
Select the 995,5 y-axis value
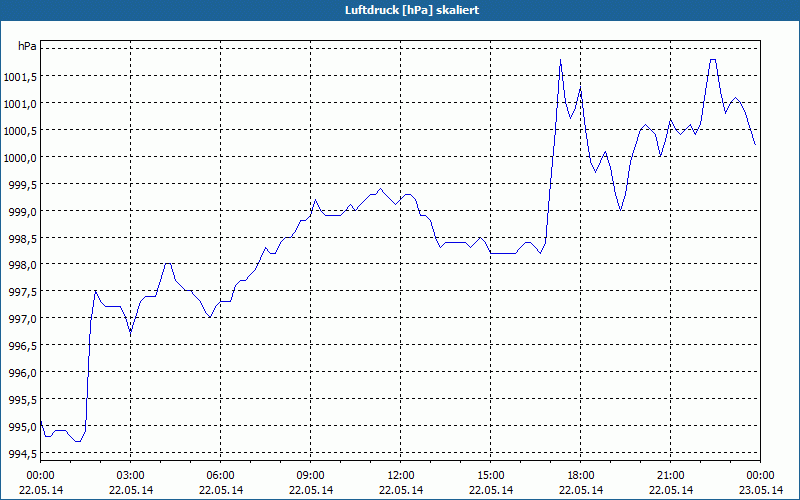click(x=23, y=400)
